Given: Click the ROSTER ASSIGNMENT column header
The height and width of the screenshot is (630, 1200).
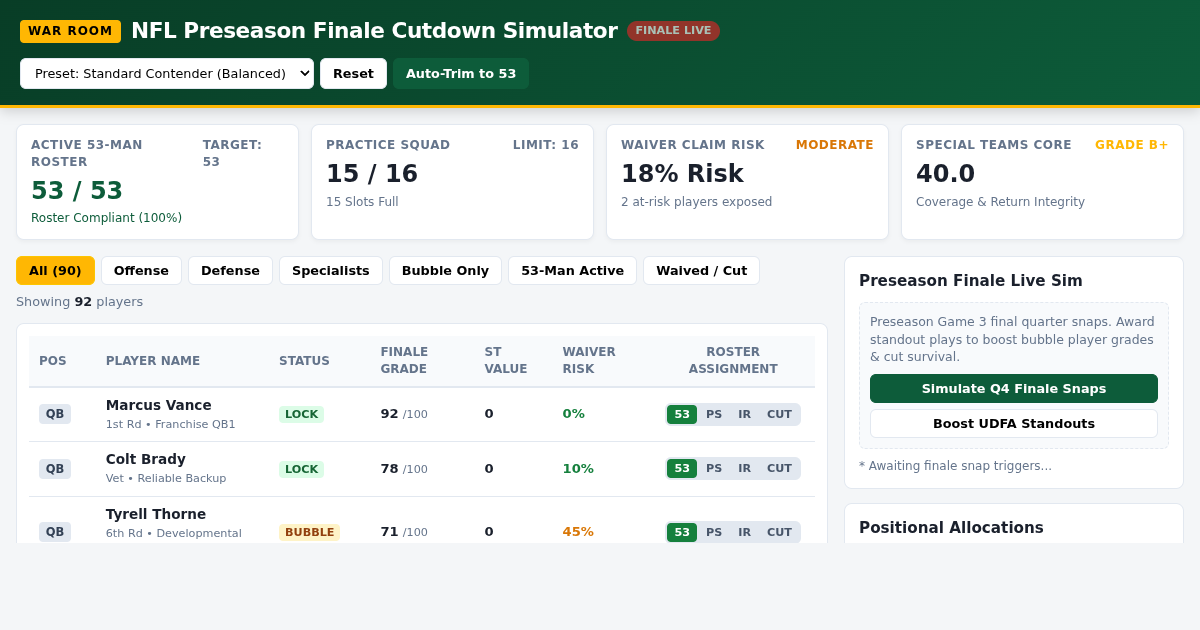Looking at the screenshot, I should click(x=733, y=360).
